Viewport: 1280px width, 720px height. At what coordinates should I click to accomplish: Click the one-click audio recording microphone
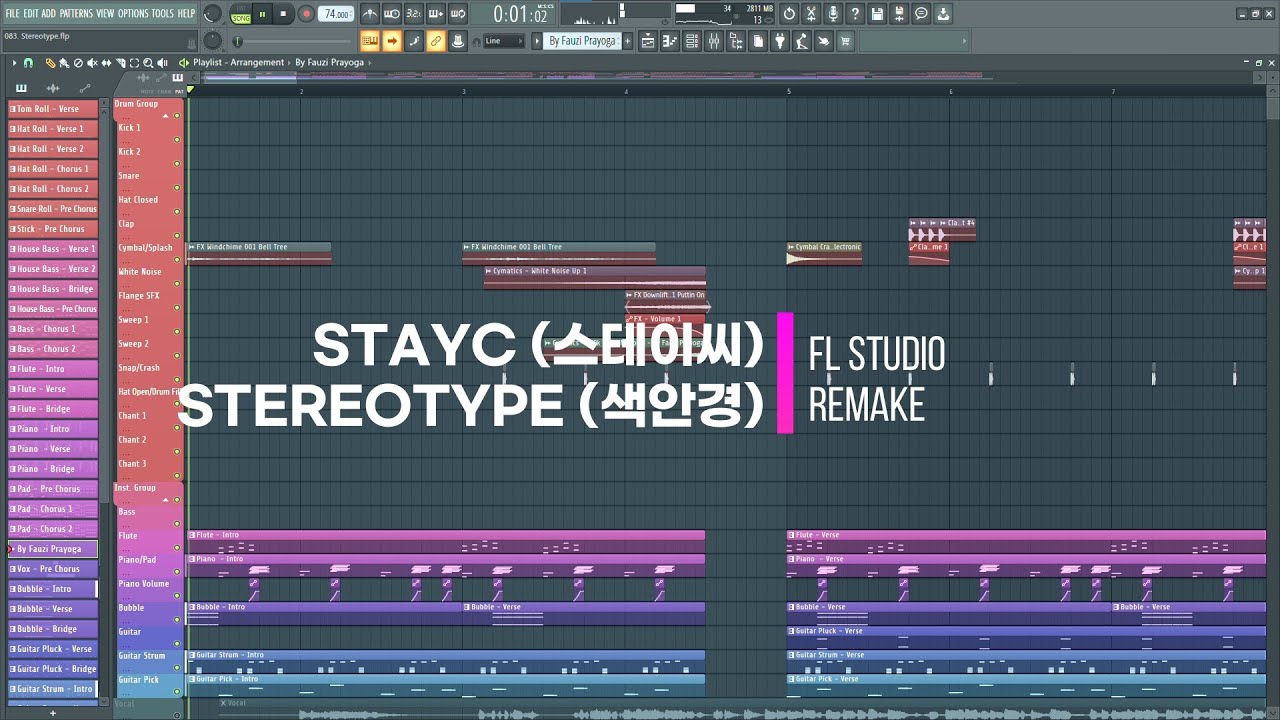pyautogui.click(x=833, y=14)
